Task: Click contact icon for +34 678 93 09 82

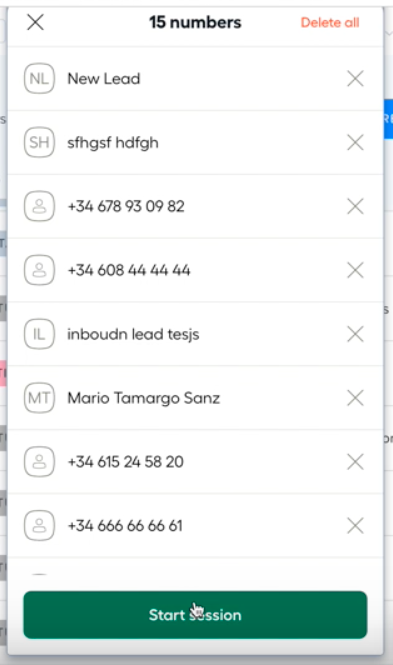Action: coord(39,206)
